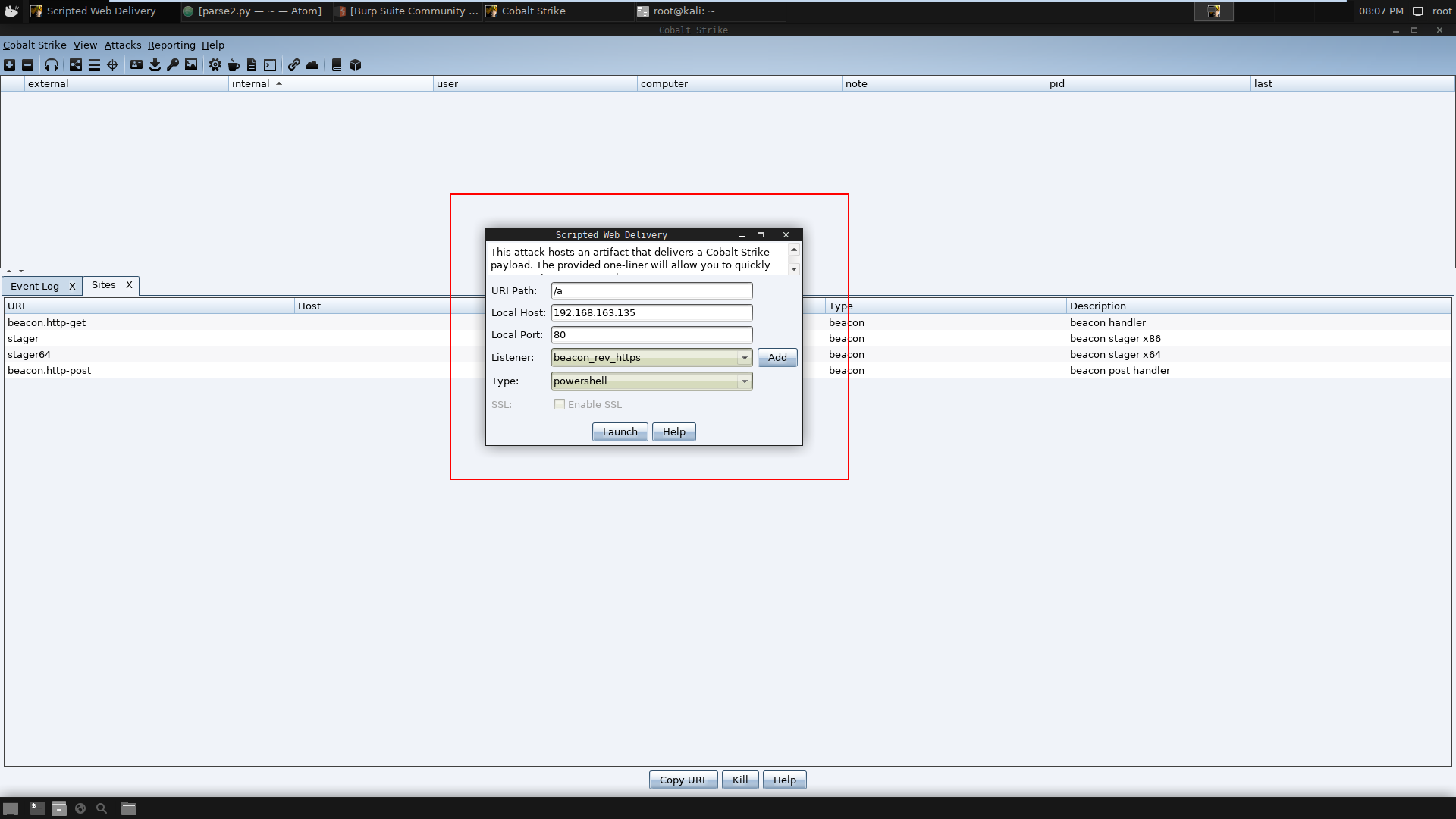Expand the Type powershell dropdown
This screenshot has height=819, width=1456.
(745, 381)
